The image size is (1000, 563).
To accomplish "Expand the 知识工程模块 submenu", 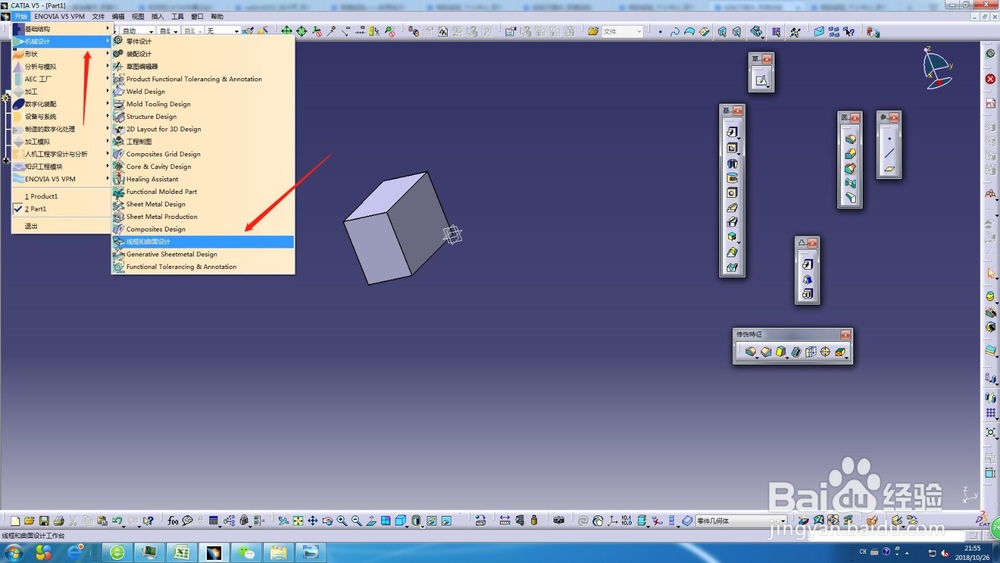I will pos(61,166).
